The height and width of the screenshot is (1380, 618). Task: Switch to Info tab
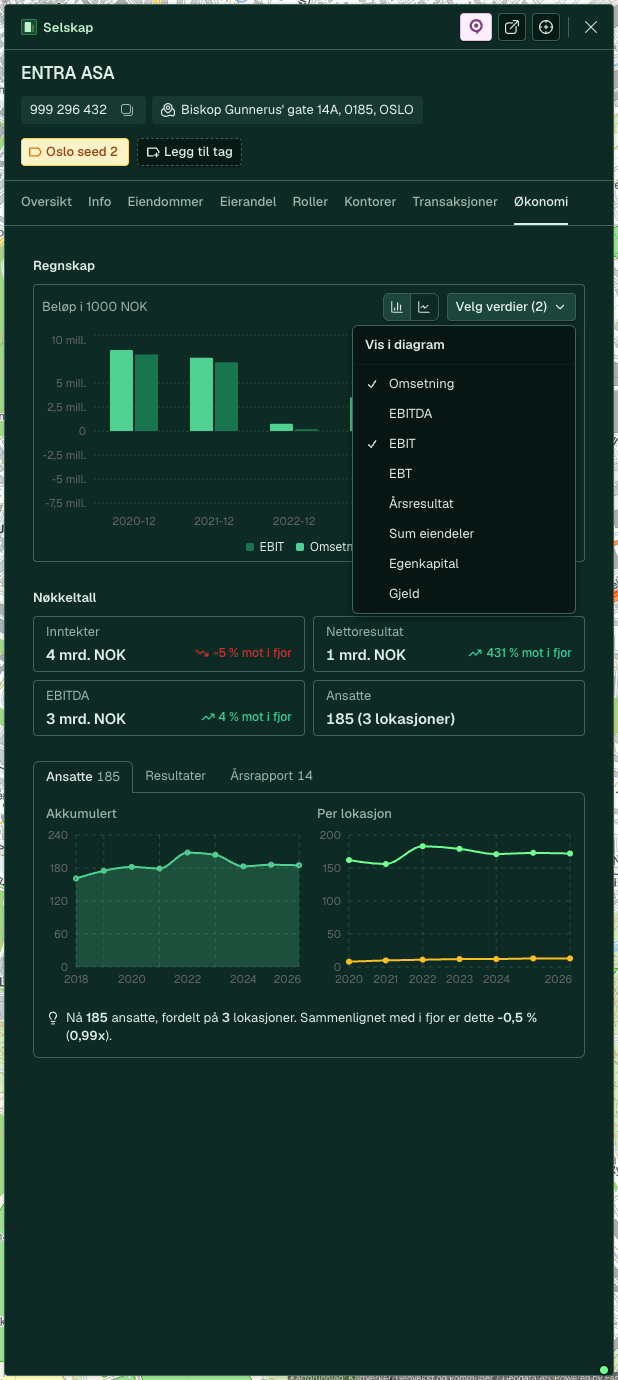100,202
